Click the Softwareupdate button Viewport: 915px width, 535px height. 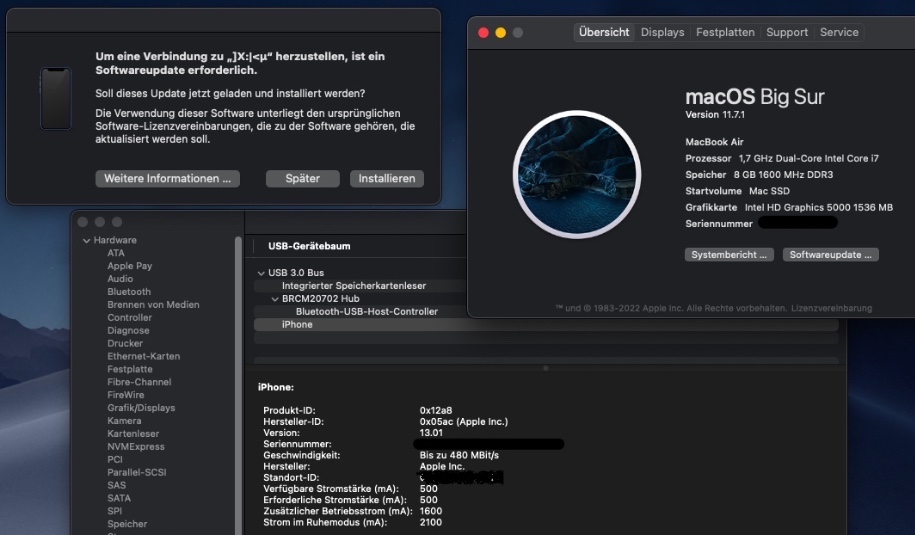(x=830, y=254)
